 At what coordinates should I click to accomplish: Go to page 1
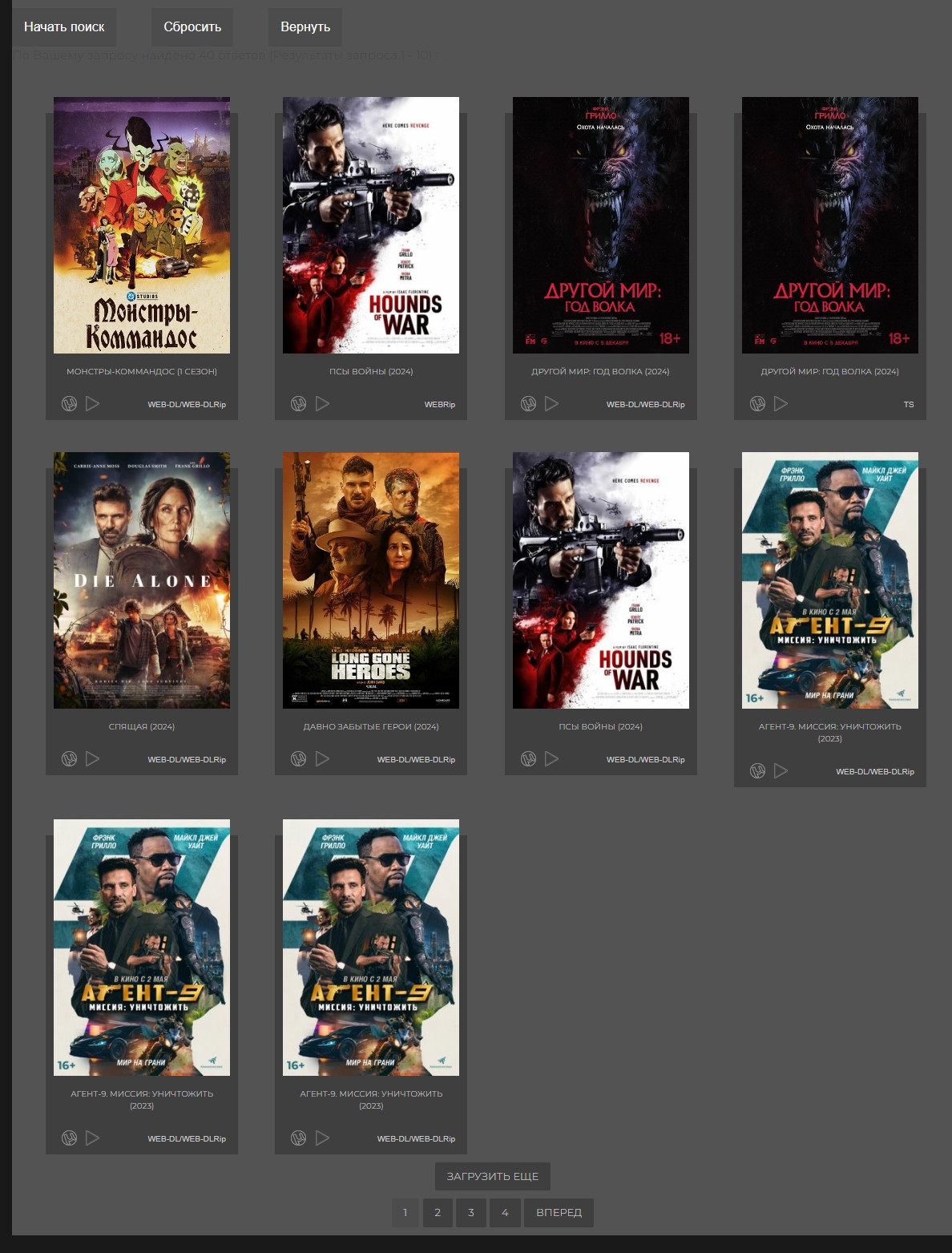[x=405, y=1213]
